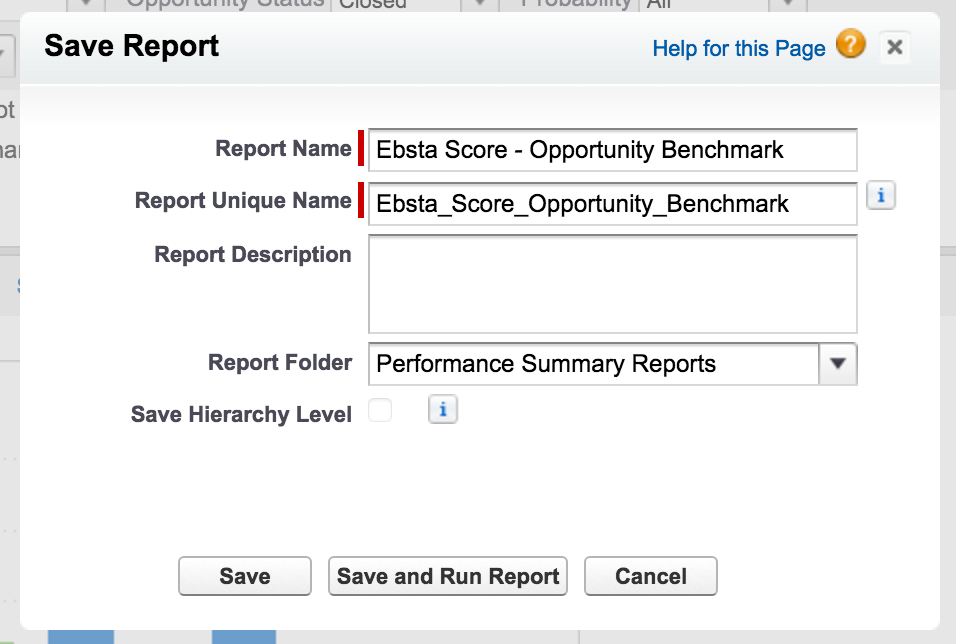Click info icon next to Save Hierarchy Level
The image size is (956, 644).
point(443,409)
